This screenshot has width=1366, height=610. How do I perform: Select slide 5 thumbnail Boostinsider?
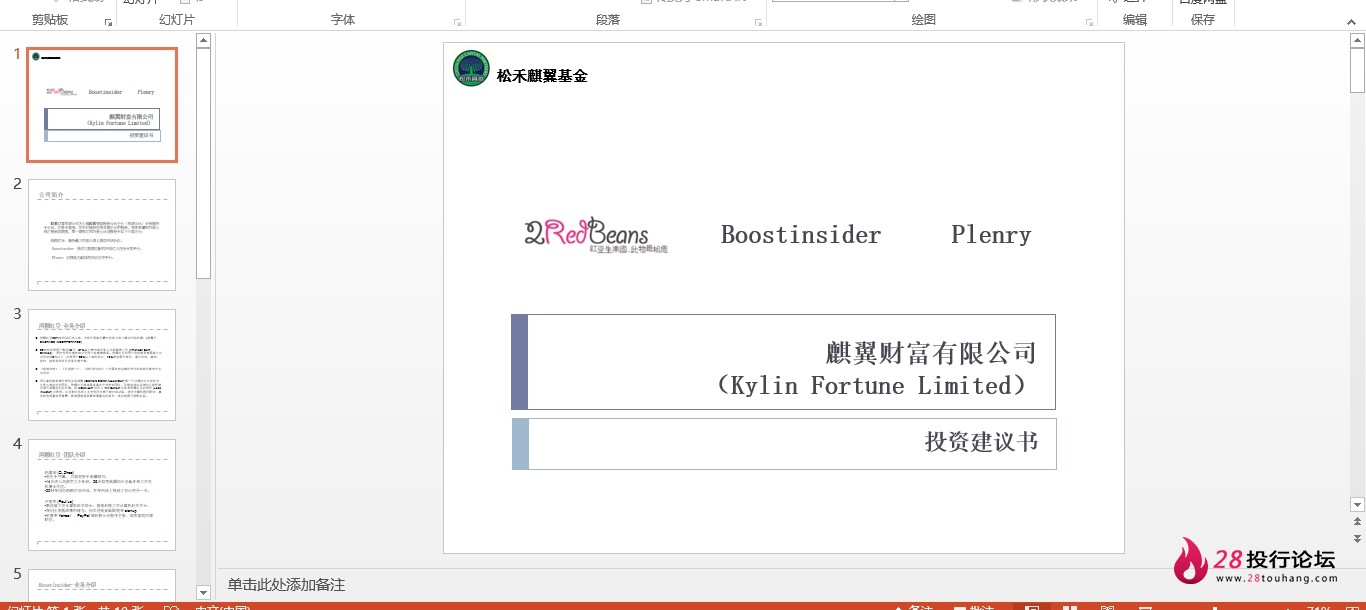click(102, 584)
